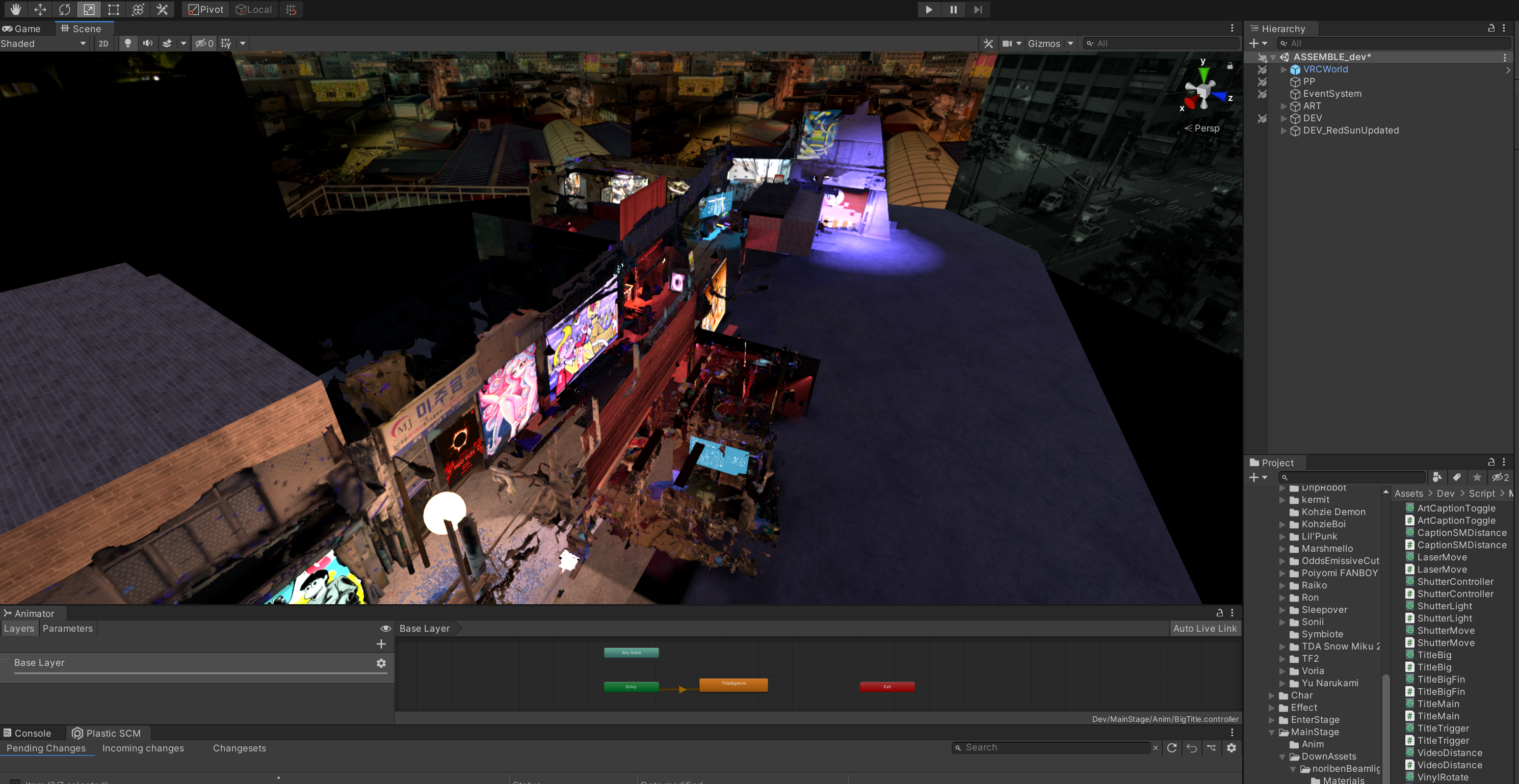Switch to Animator Parameters tab
The width and height of the screenshot is (1519, 784).
point(68,629)
